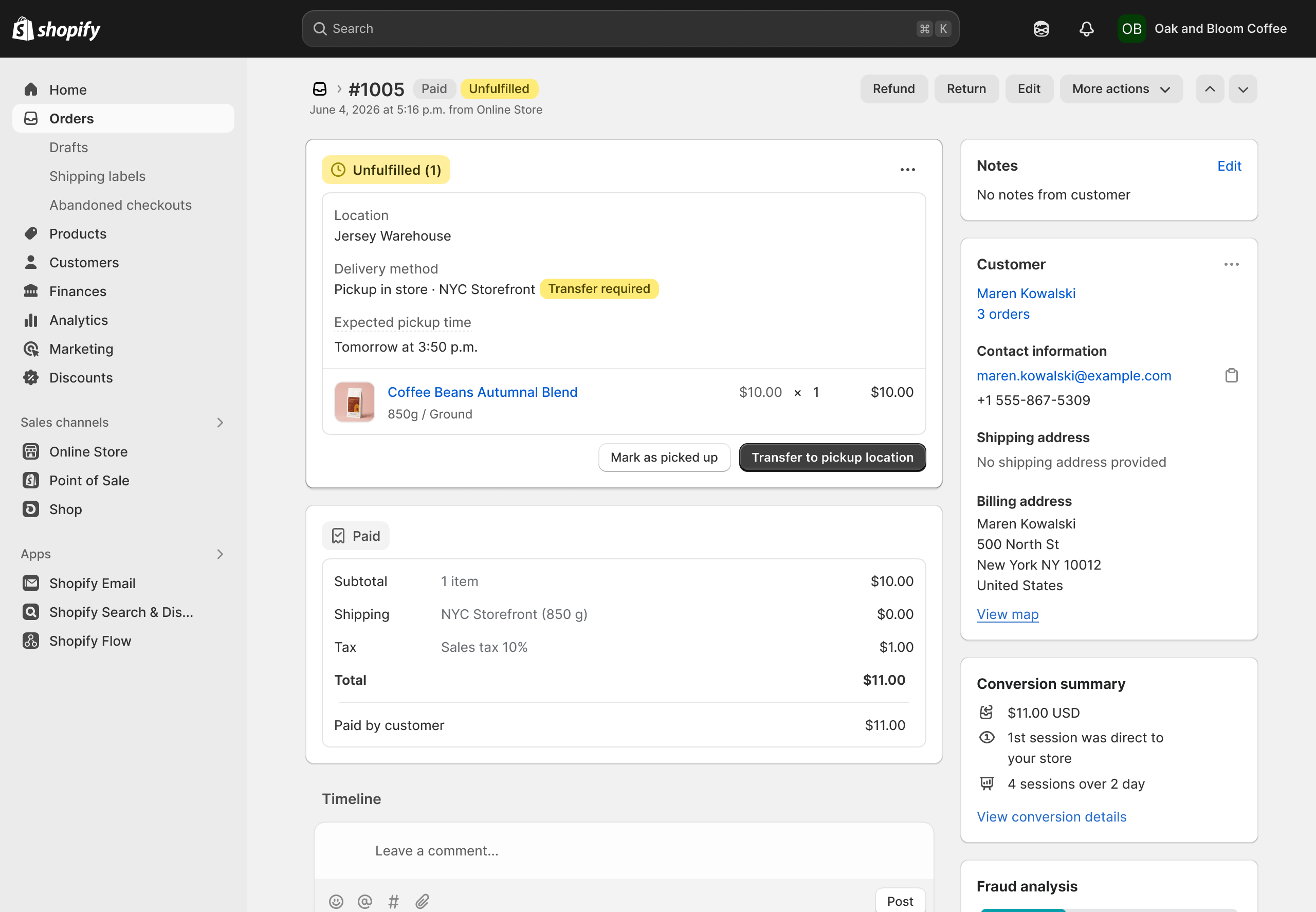
Task: Click Transfer to pickup location
Action: [833, 457]
